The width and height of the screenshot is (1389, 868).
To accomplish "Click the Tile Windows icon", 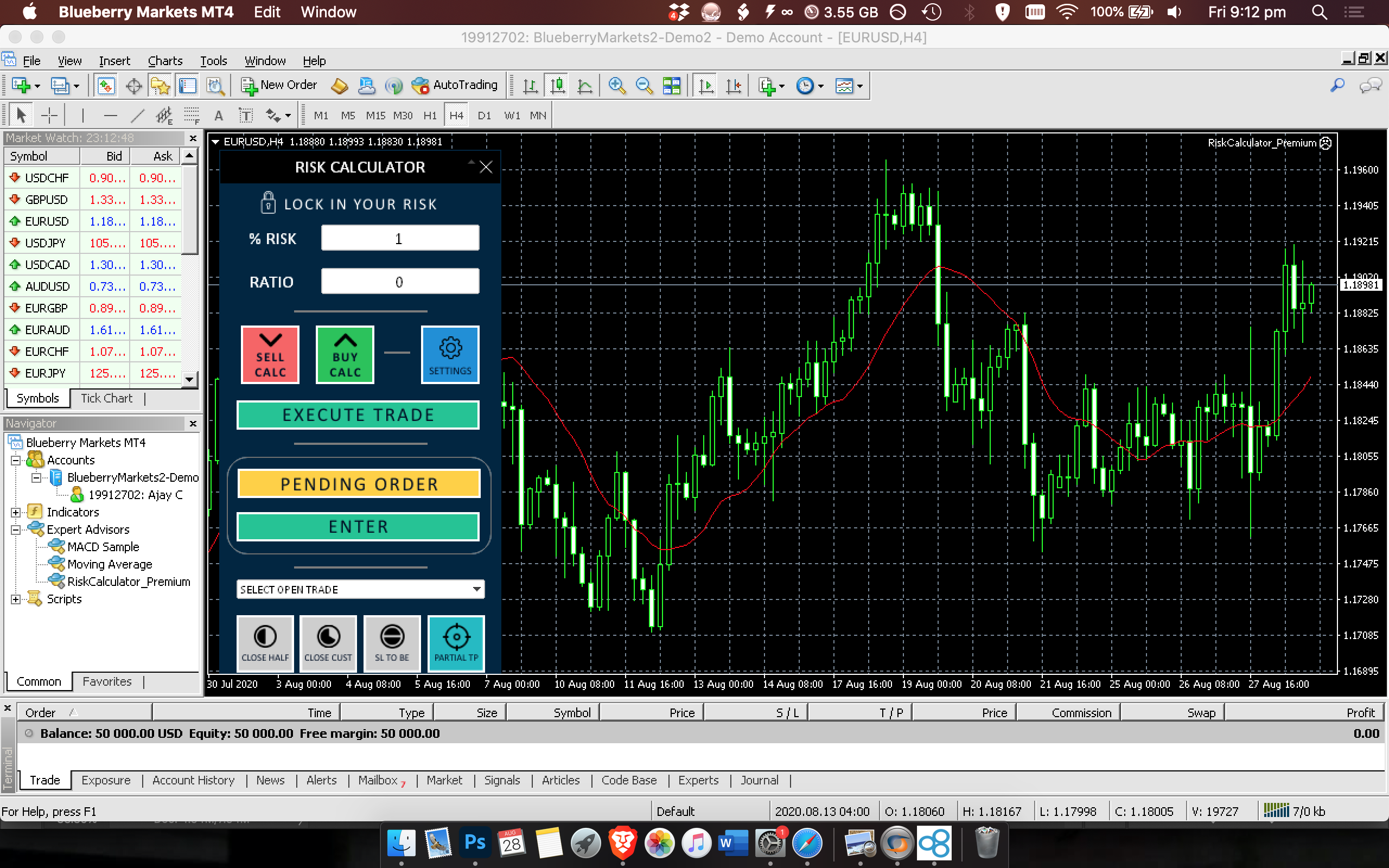I will pos(672,86).
